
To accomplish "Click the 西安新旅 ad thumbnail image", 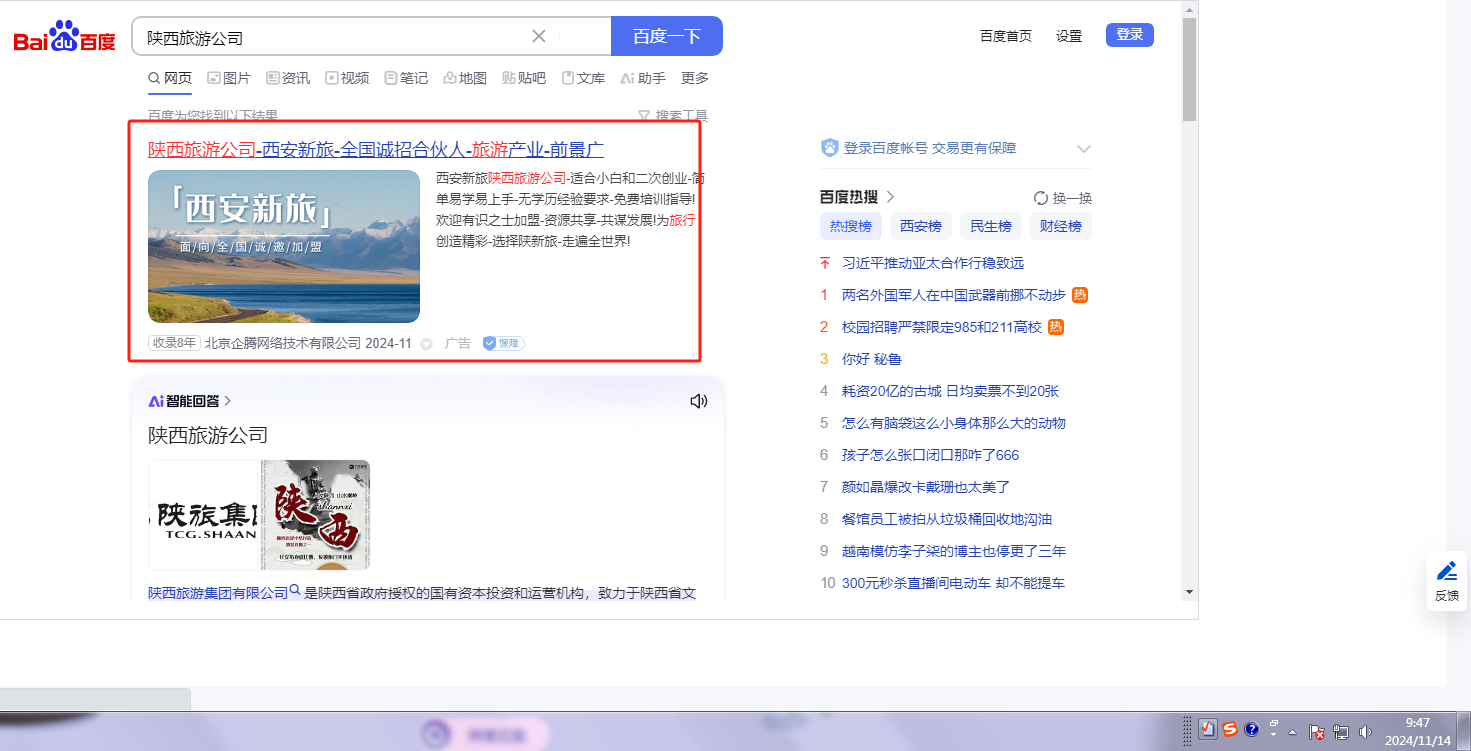I will [284, 246].
